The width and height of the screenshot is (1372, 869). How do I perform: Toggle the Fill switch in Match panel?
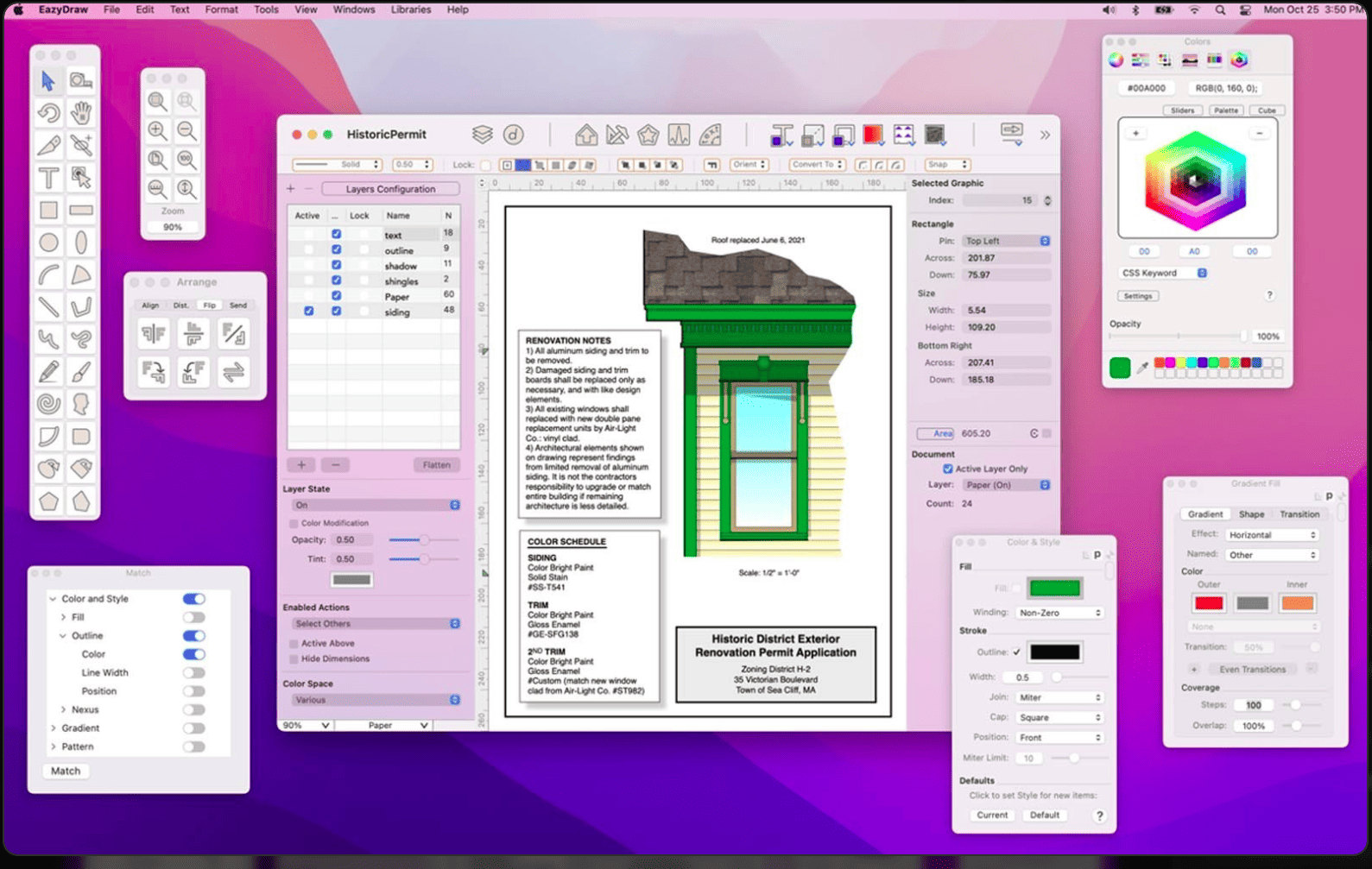[x=194, y=618]
